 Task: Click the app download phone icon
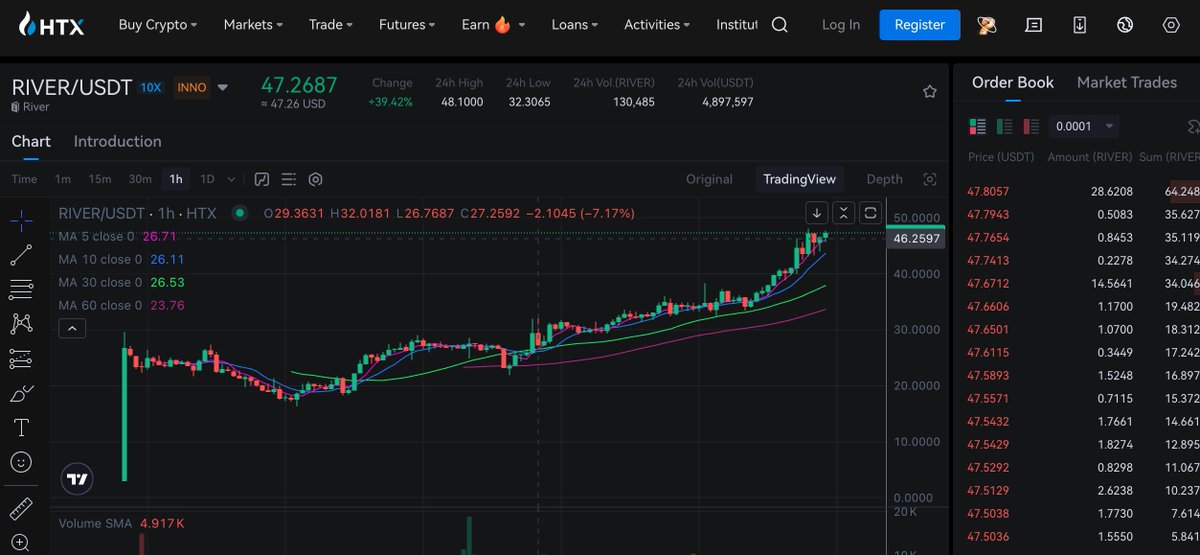[1080, 25]
